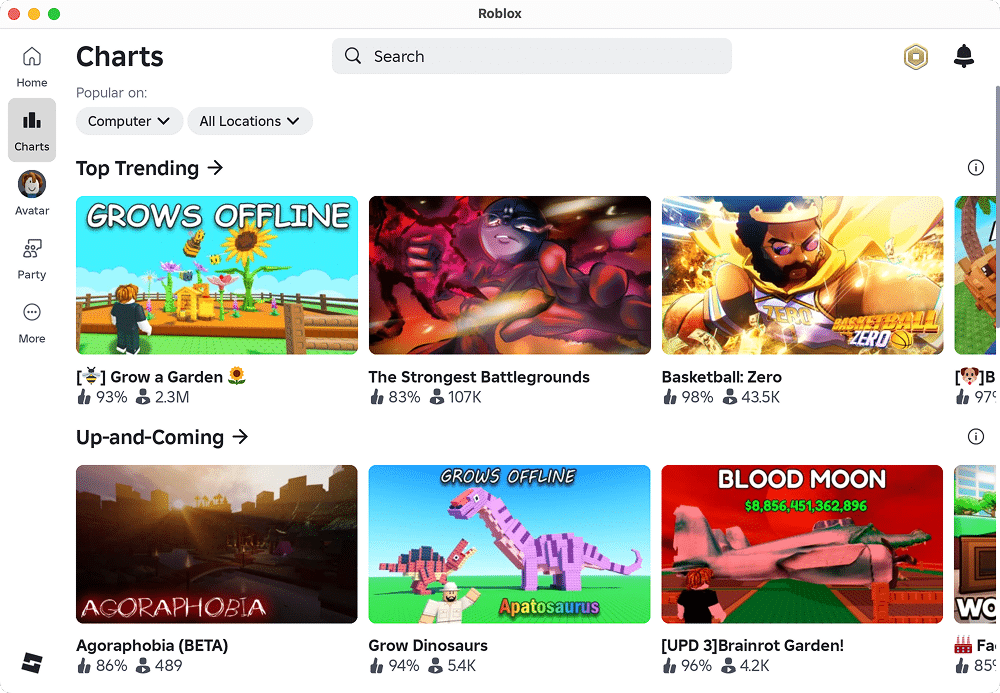Open the Grow a Garden thumbnail
The image size is (1000, 693).
[217, 275]
